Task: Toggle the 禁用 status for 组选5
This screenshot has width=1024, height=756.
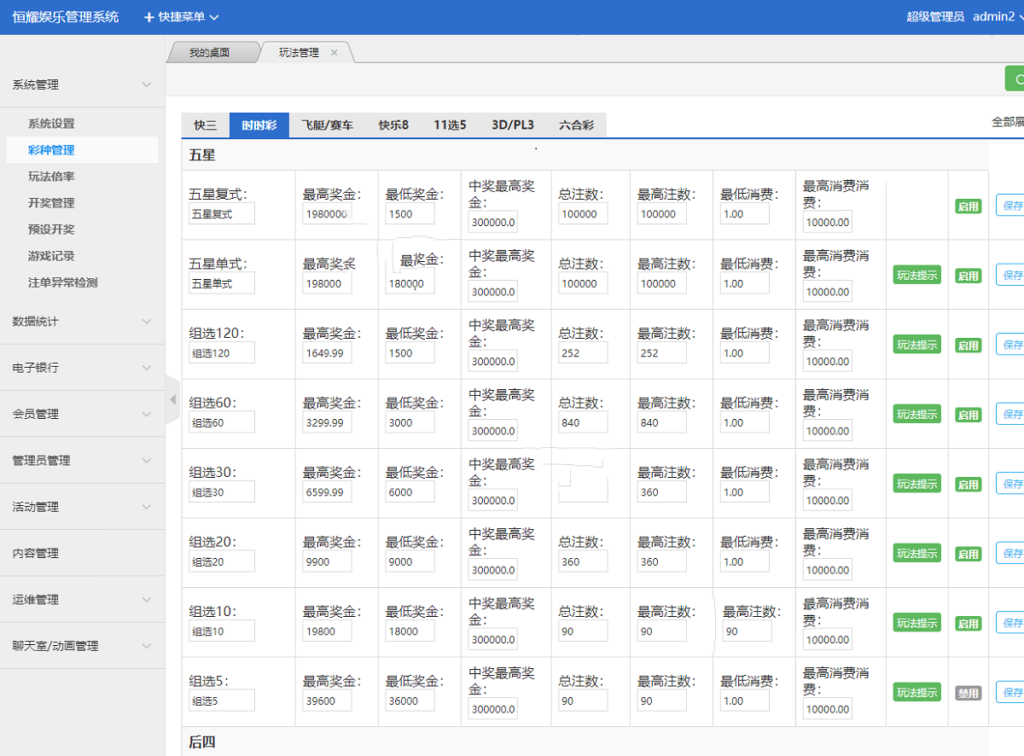Action: [968, 693]
